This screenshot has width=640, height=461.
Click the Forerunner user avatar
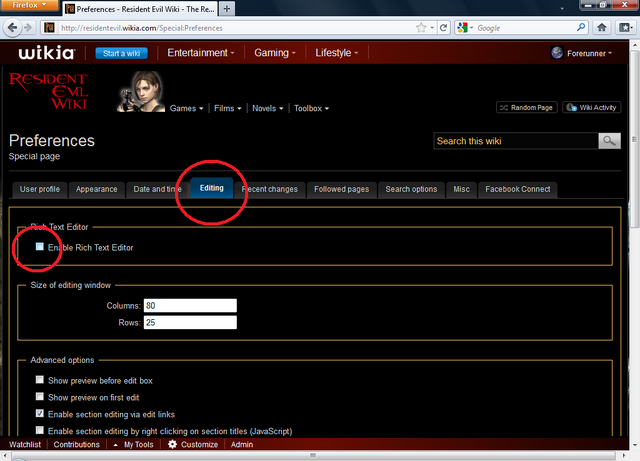(x=557, y=53)
